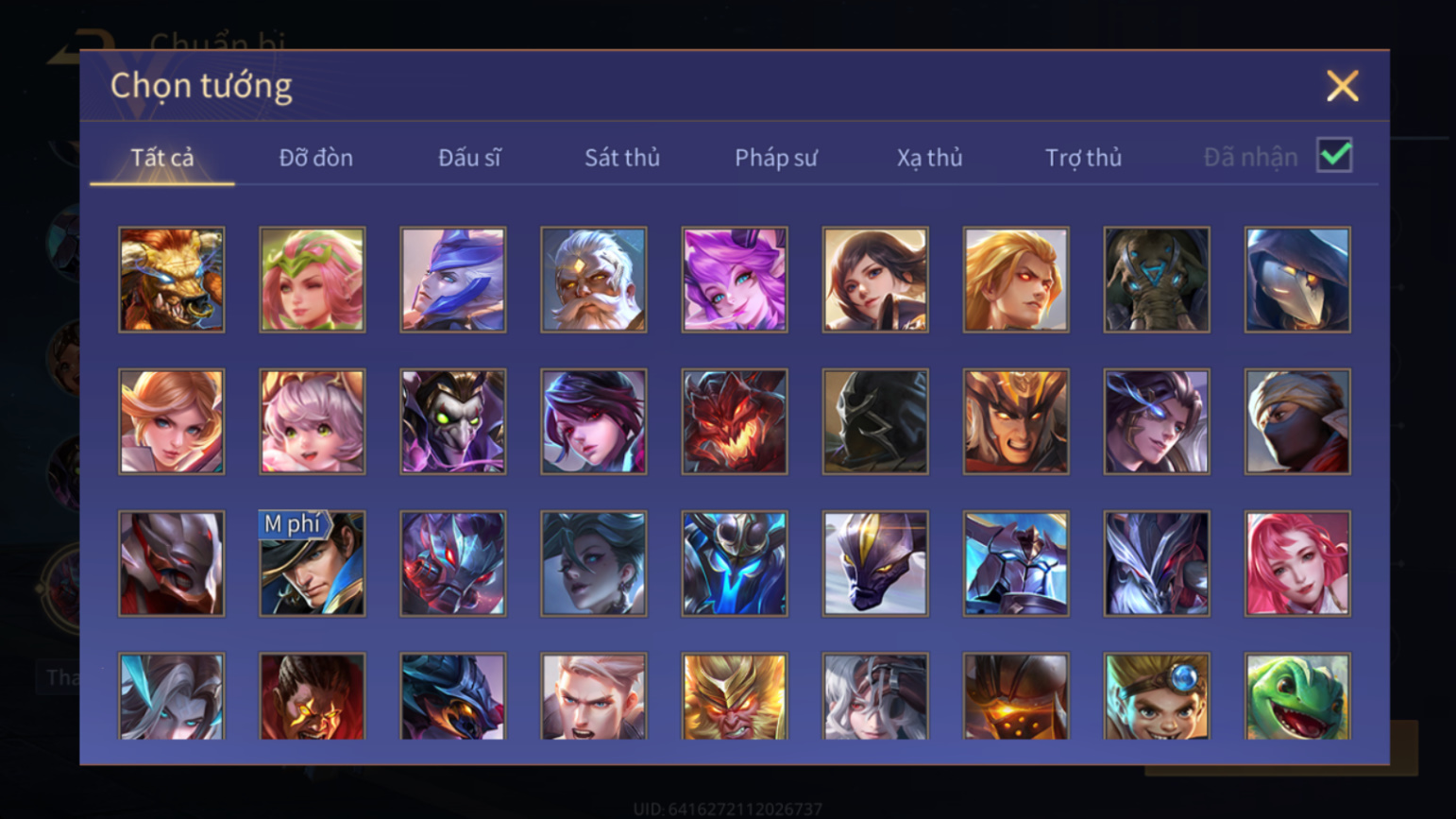Select the green chameleon hero portrait
Viewport: 1456px width, 819px height.
pyautogui.click(x=1297, y=696)
